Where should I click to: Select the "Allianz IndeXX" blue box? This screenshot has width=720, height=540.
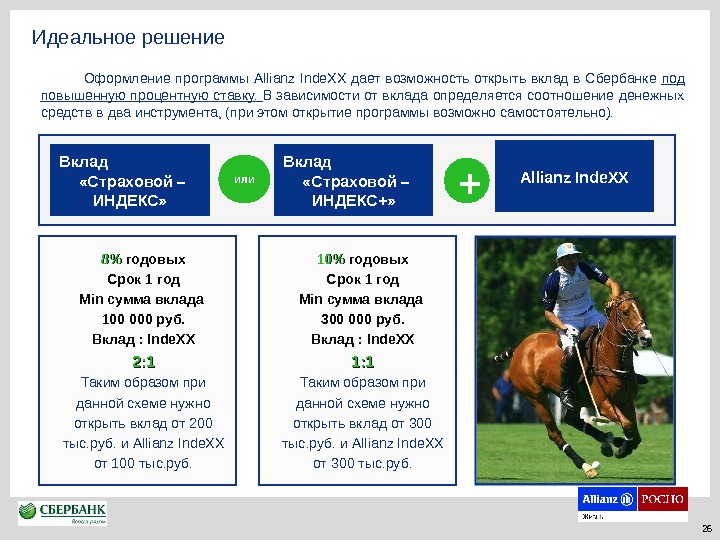click(x=574, y=176)
